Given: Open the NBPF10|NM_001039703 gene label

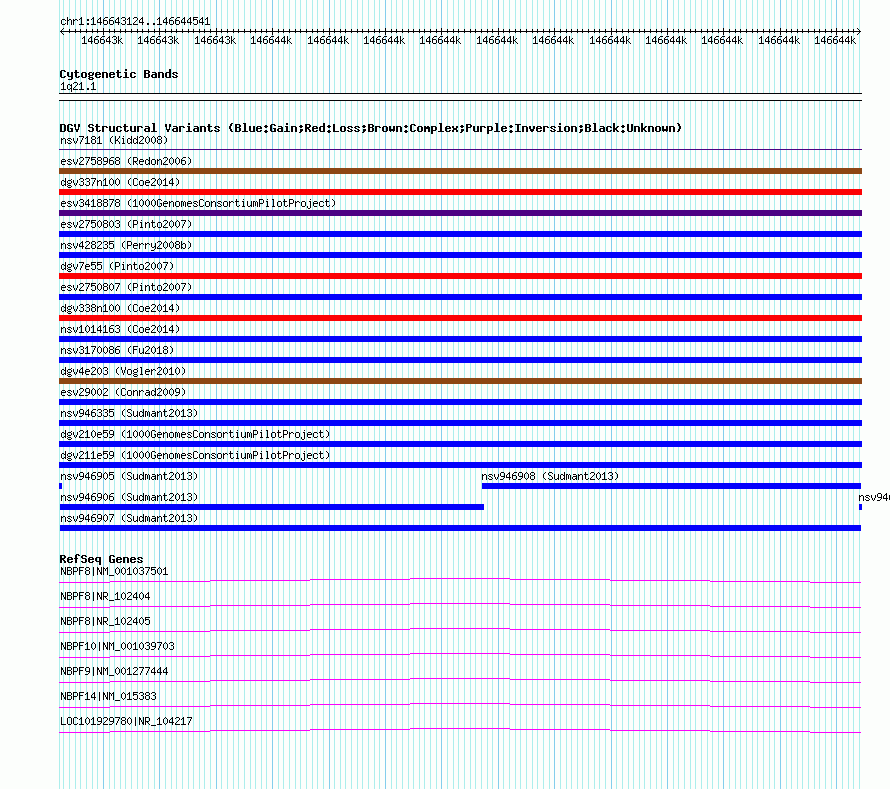Looking at the screenshot, I should [117, 647].
